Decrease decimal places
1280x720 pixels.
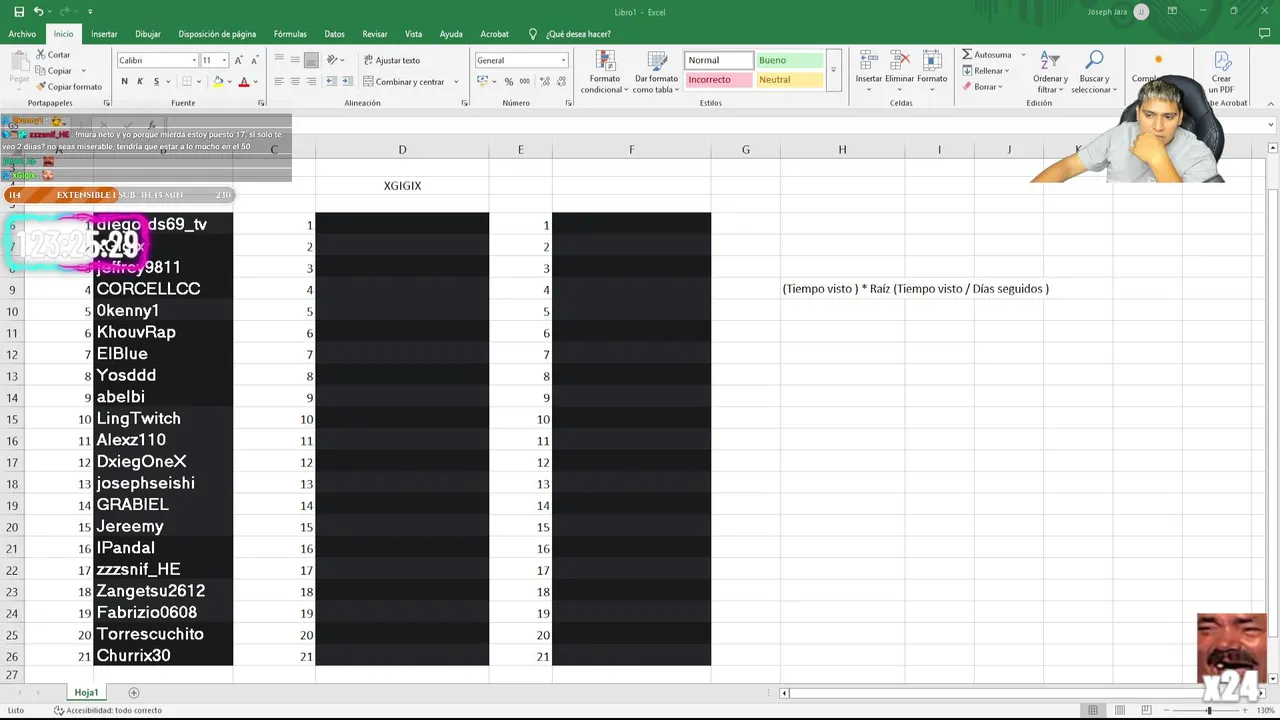coord(560,82)
